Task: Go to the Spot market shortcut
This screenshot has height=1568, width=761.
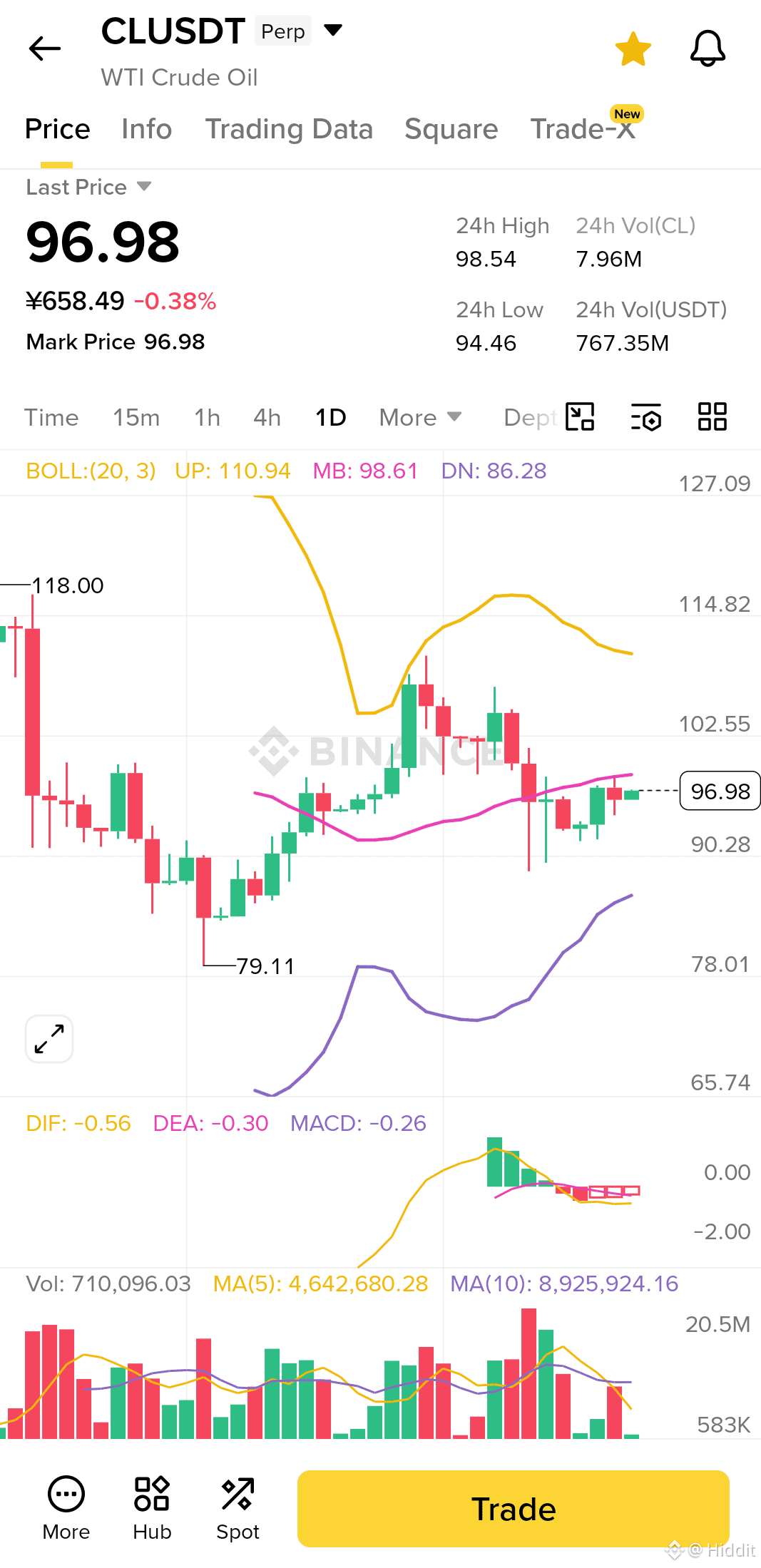Action: [238, 1508]
